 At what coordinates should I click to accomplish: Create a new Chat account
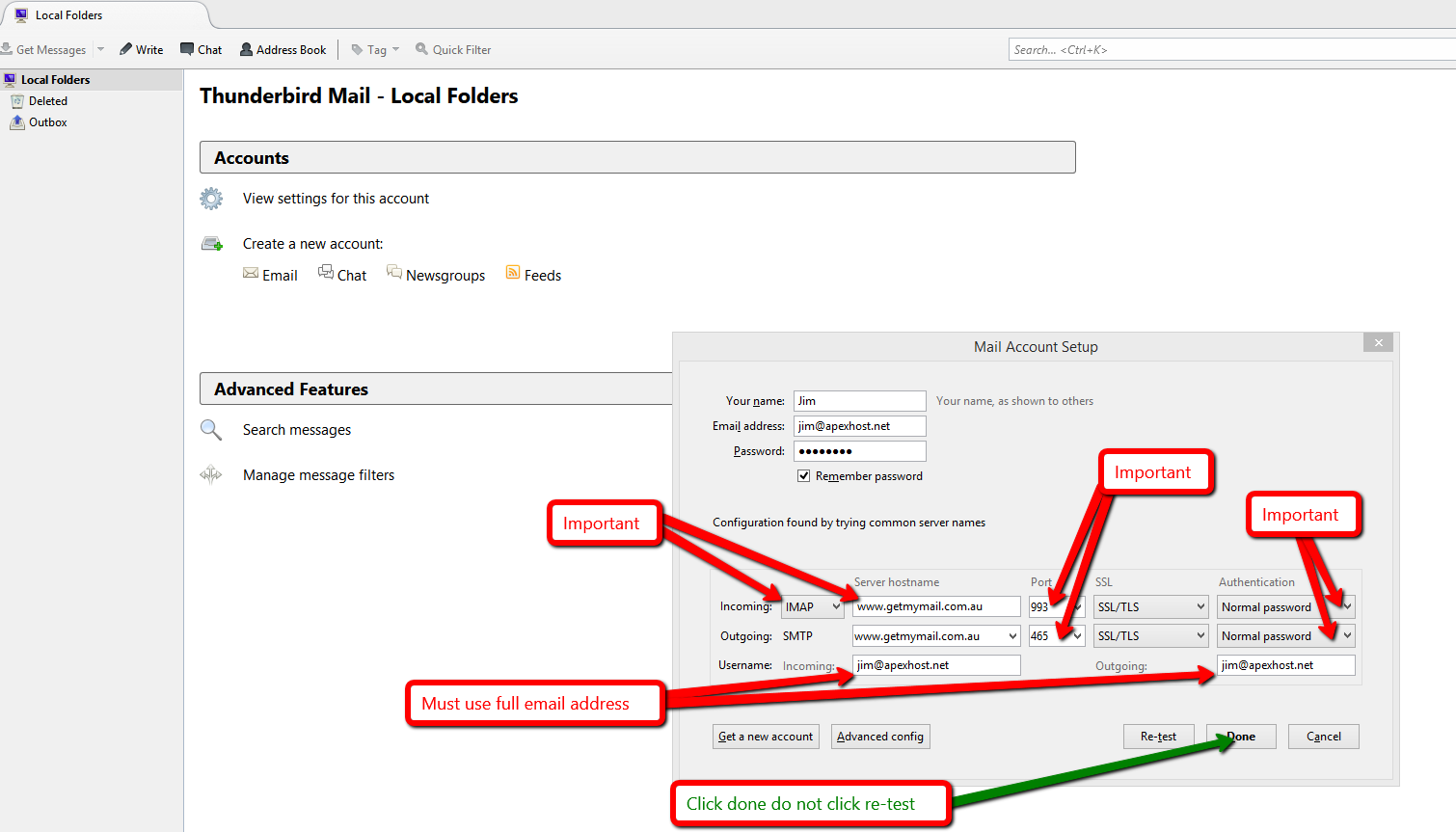pyautogui.click(x=342, y=275)
